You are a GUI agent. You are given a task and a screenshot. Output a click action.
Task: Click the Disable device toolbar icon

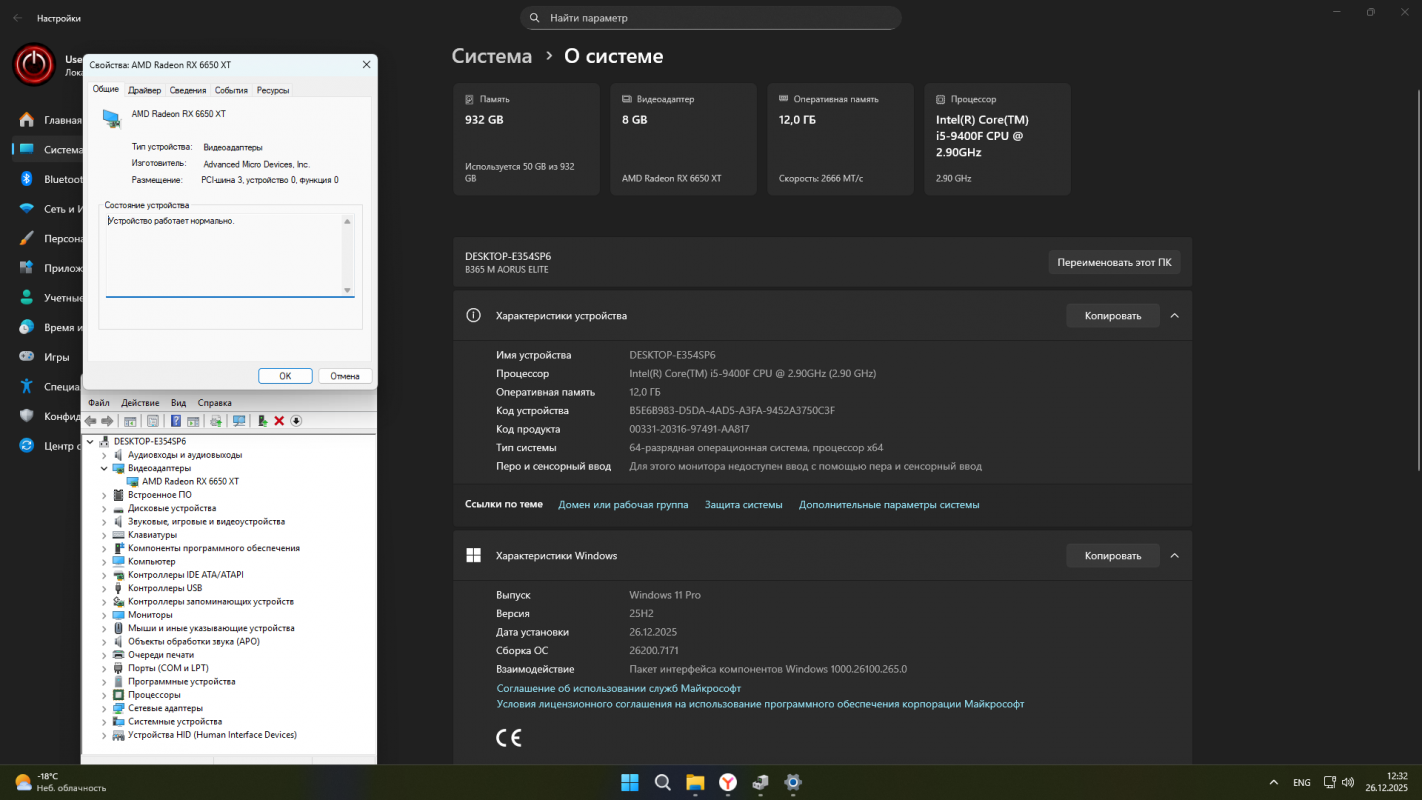click(297, 421)
